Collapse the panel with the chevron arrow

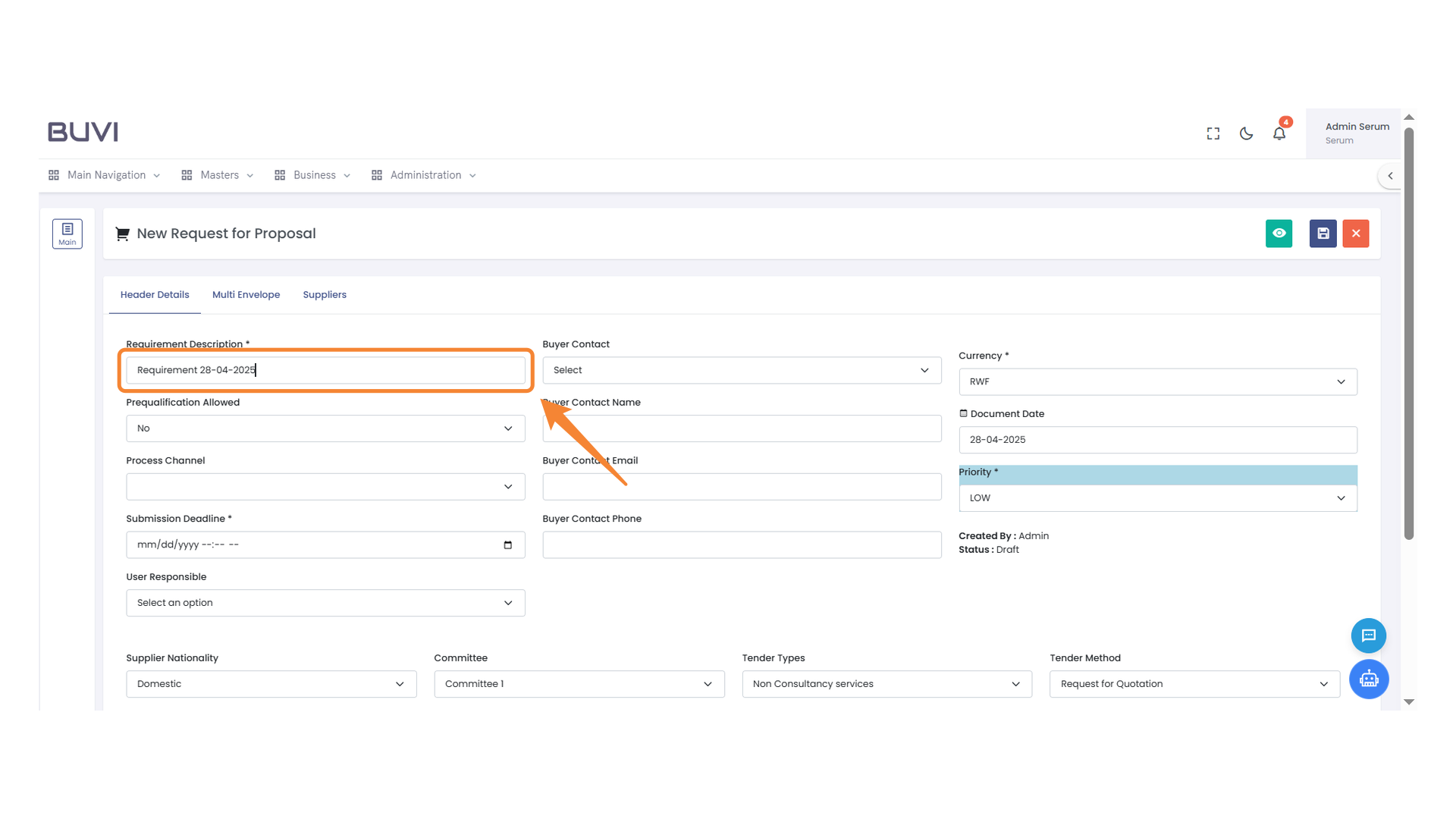[x=1390, y=175]
